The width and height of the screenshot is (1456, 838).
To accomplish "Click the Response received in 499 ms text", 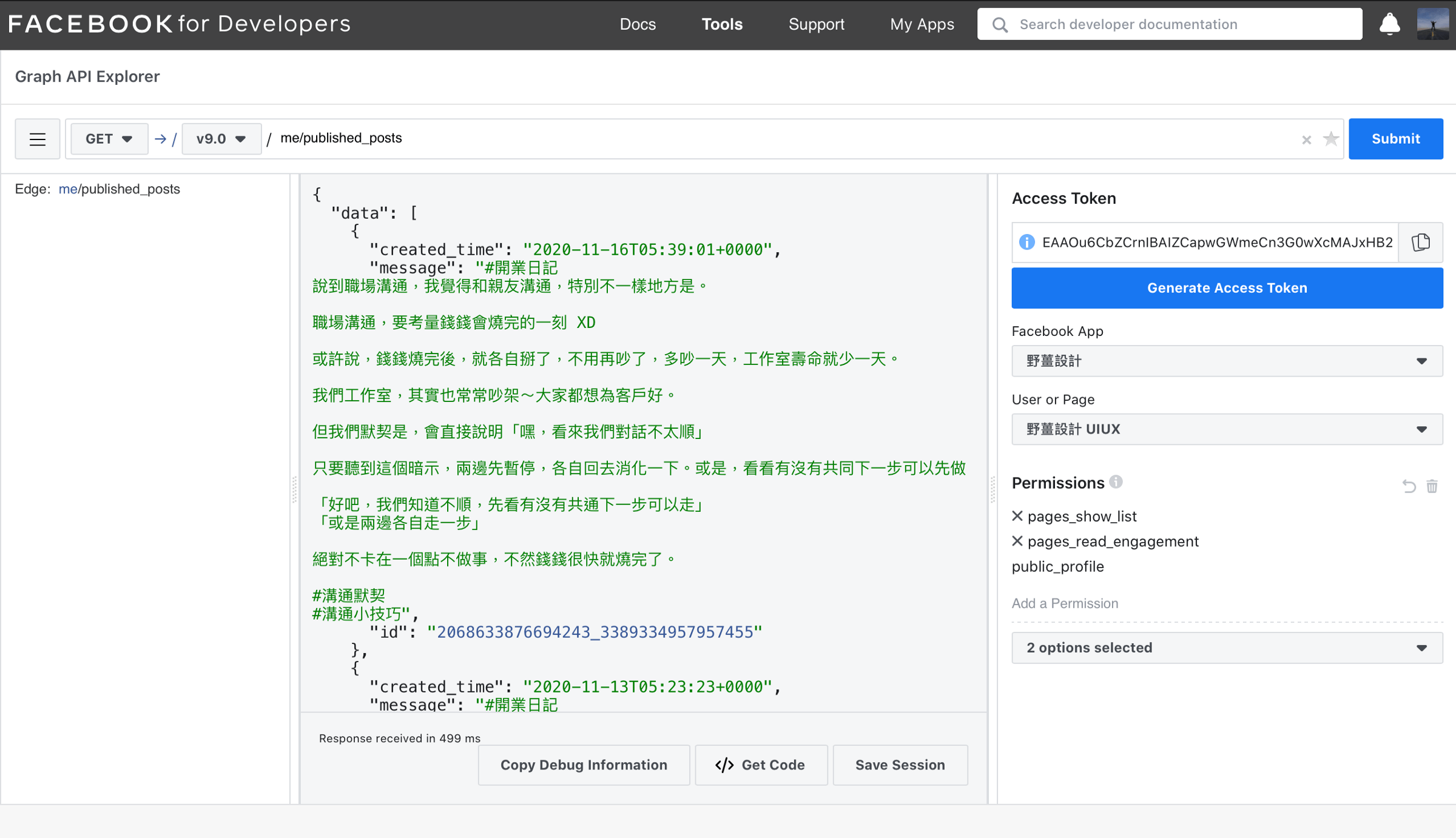I will tap(399, 738).
